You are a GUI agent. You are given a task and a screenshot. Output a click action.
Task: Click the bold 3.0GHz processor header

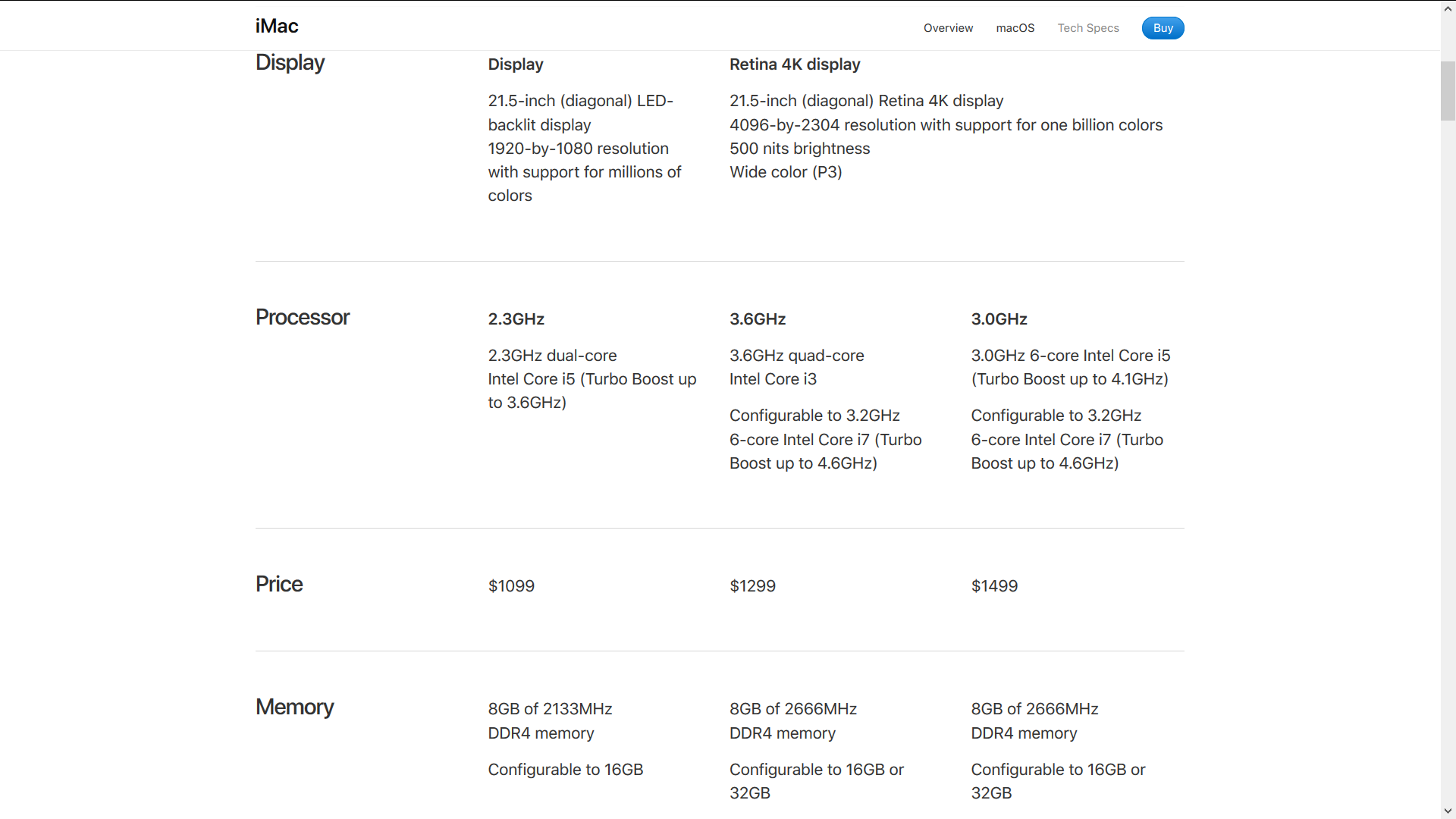coord(999,319)
